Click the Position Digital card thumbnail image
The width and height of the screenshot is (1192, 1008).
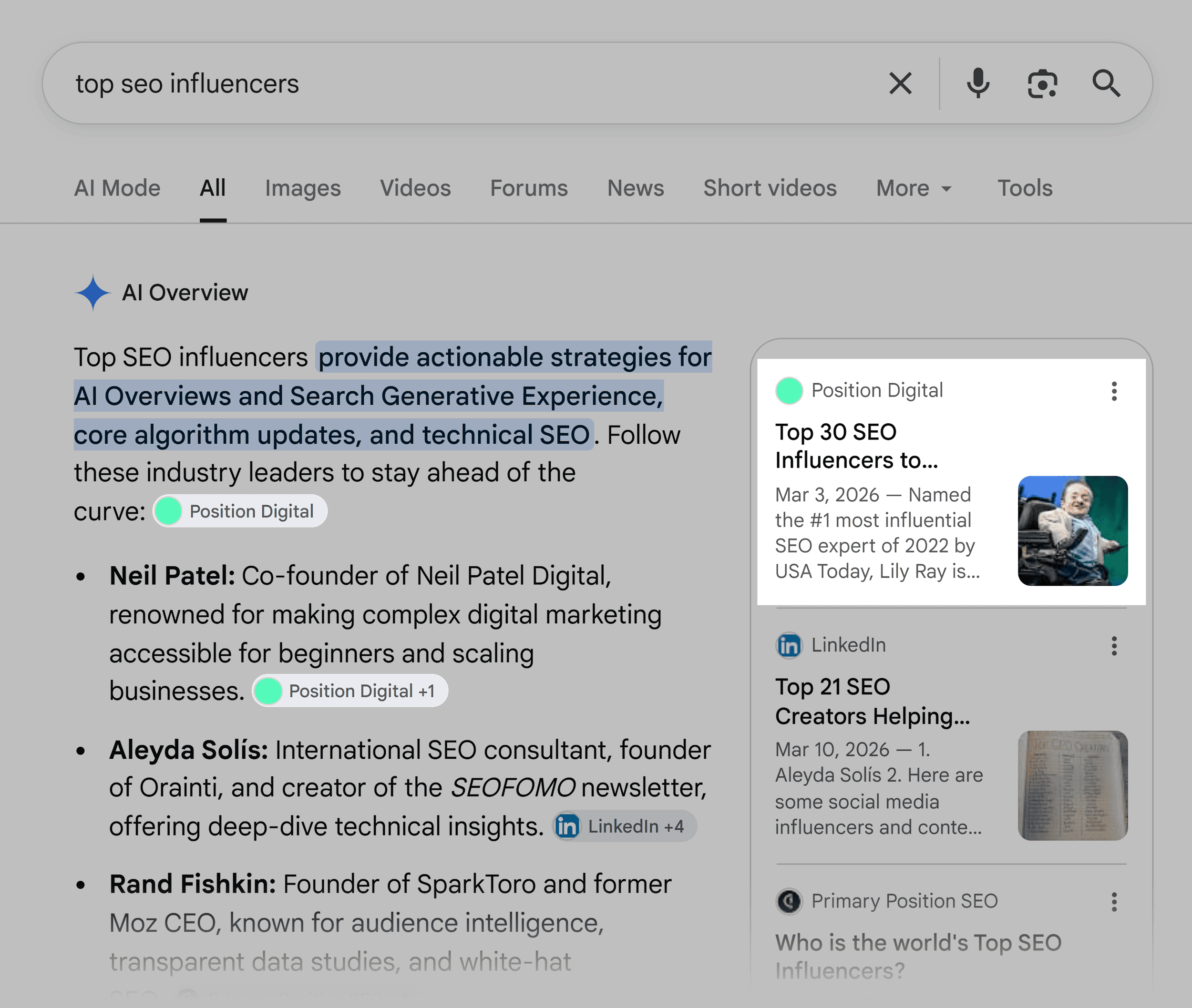tap(1073, 531)
